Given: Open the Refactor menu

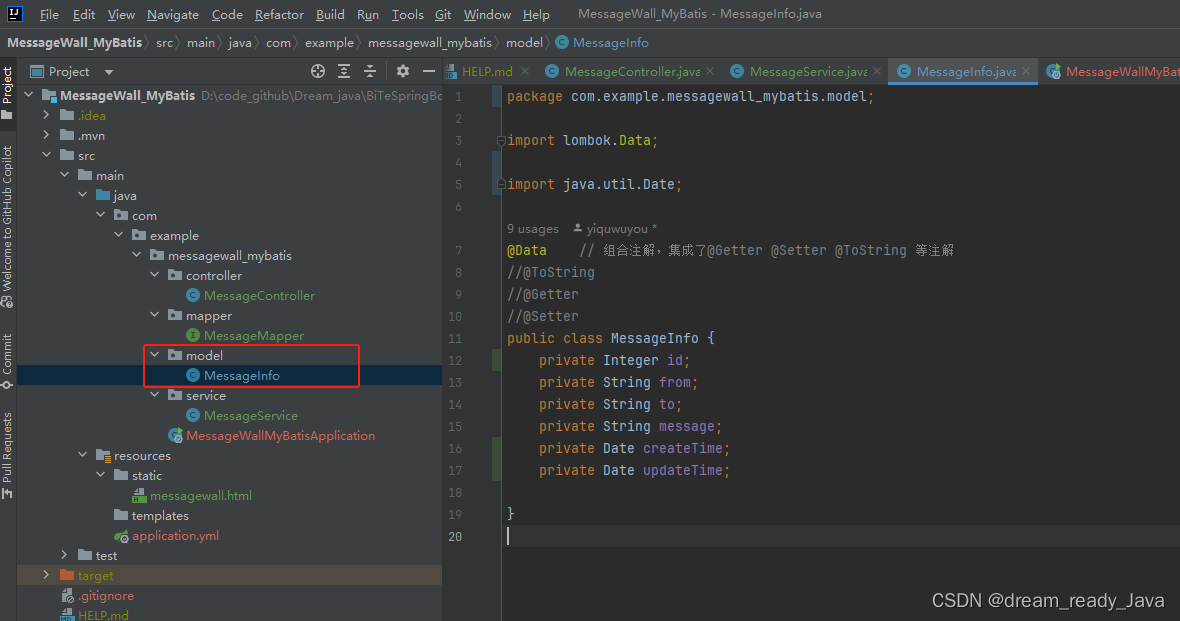Looking at the screenshot, I should point(279,14).
